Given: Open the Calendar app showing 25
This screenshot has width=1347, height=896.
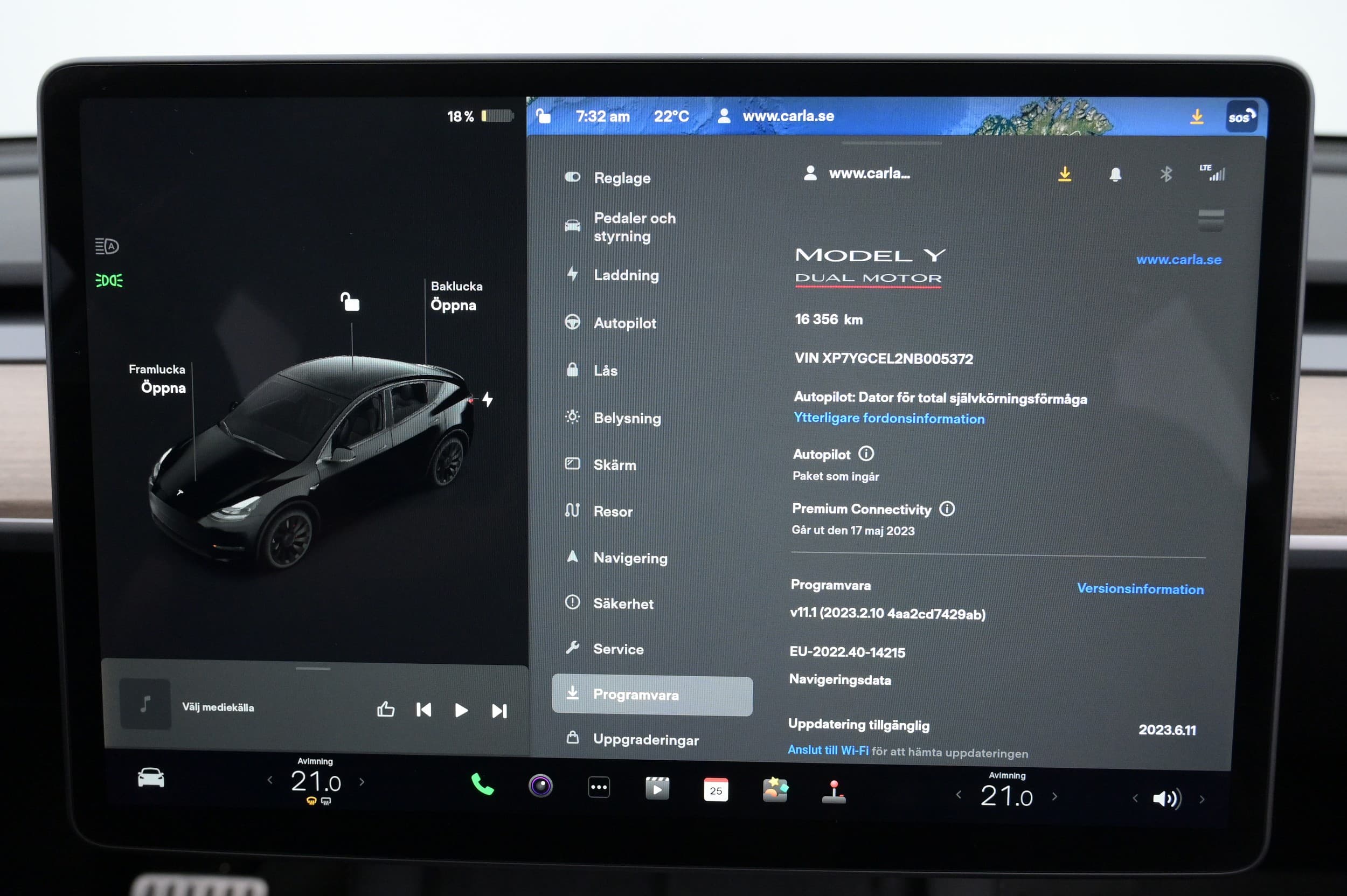Looking at the screenshot, I should 716,790.
